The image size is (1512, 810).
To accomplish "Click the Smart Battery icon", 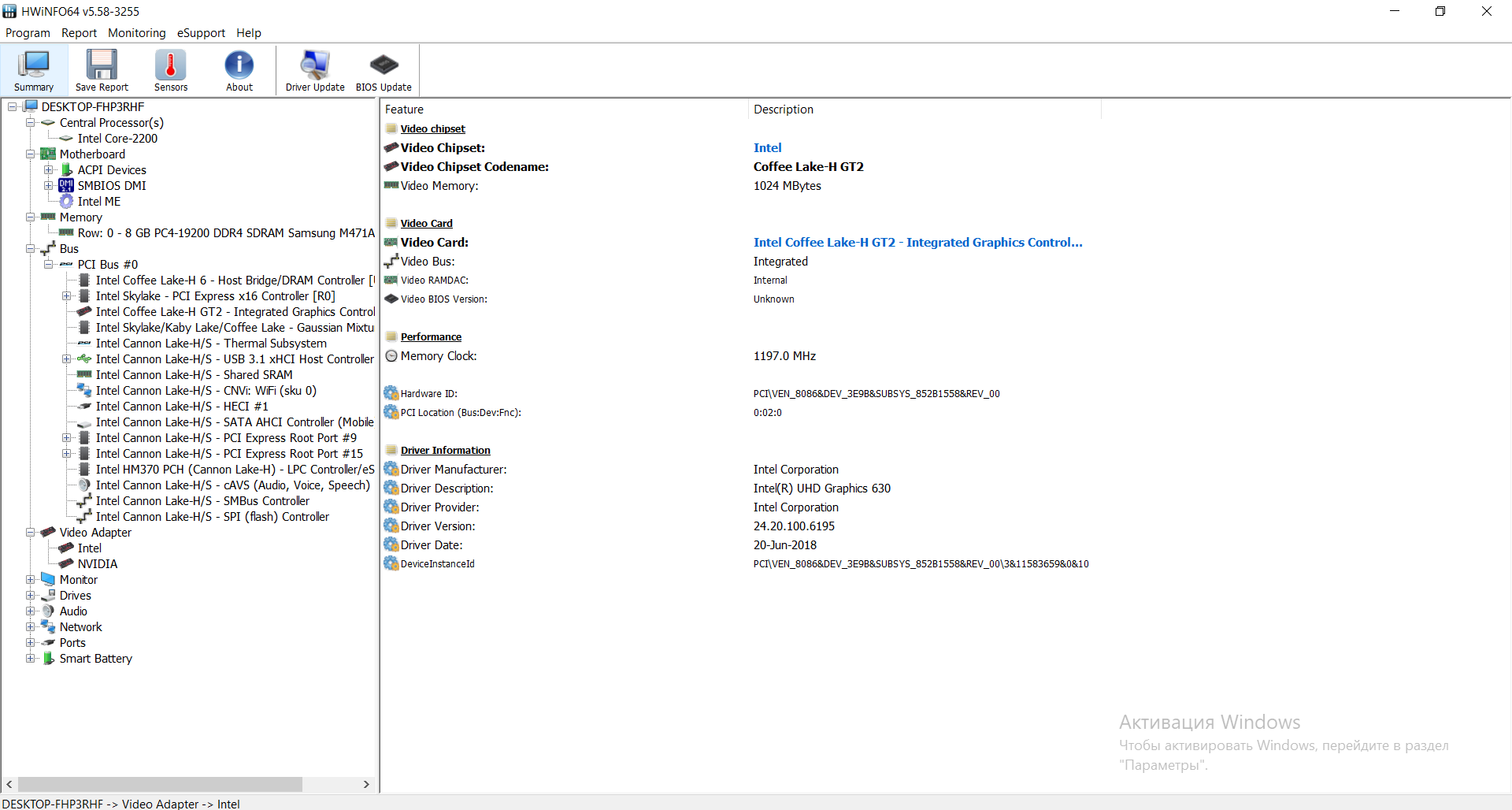I will tap(48, 658).
